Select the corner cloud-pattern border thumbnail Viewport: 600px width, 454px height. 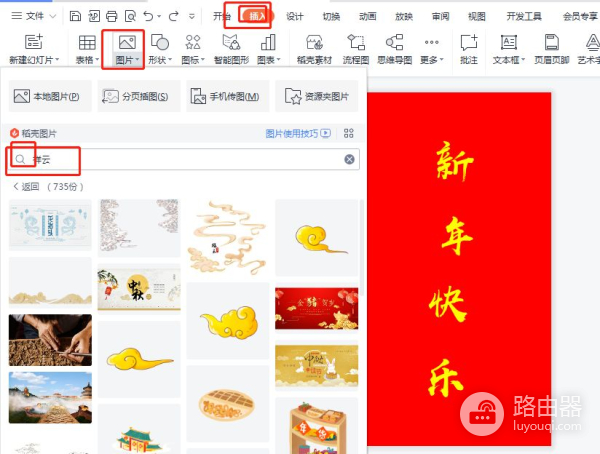point(139,227)
